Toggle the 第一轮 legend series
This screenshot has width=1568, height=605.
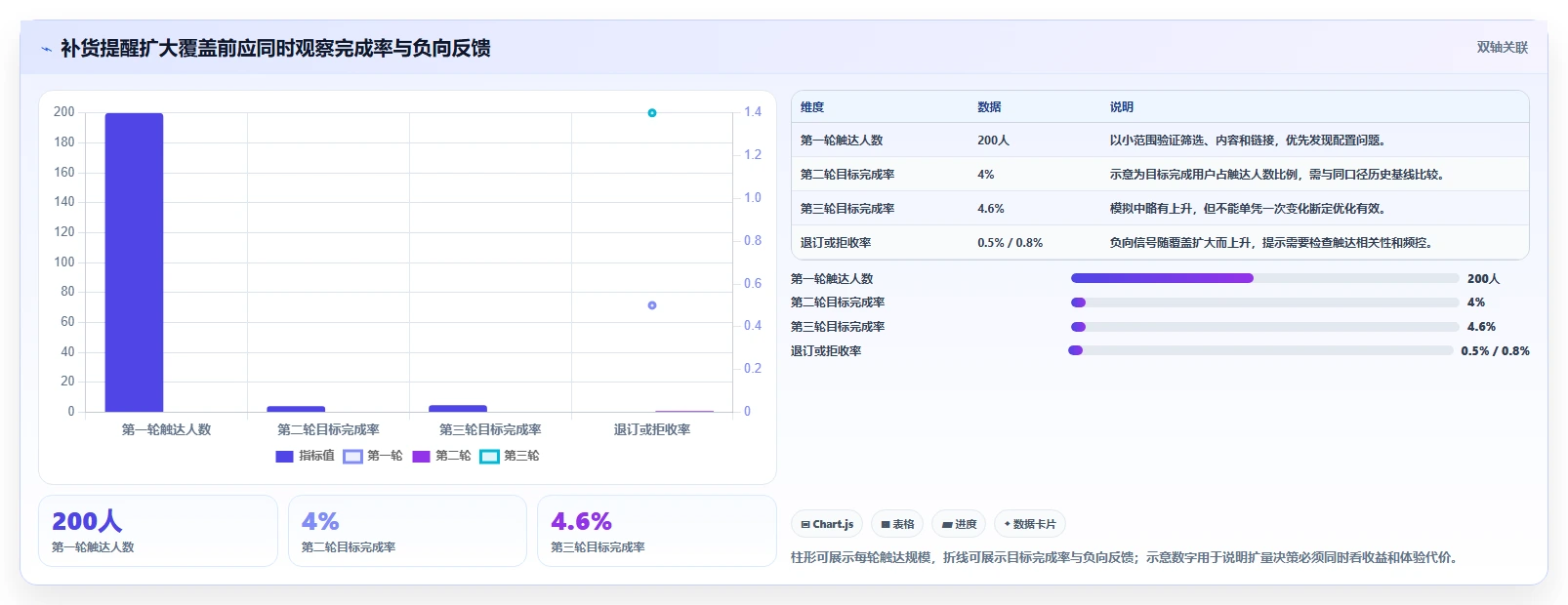tap(372, 456)
